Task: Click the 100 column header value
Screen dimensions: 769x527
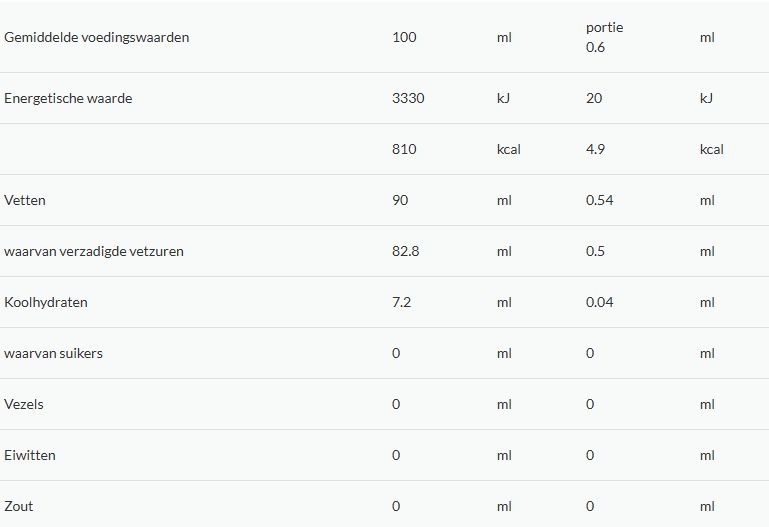Action: tap(404, 37)
